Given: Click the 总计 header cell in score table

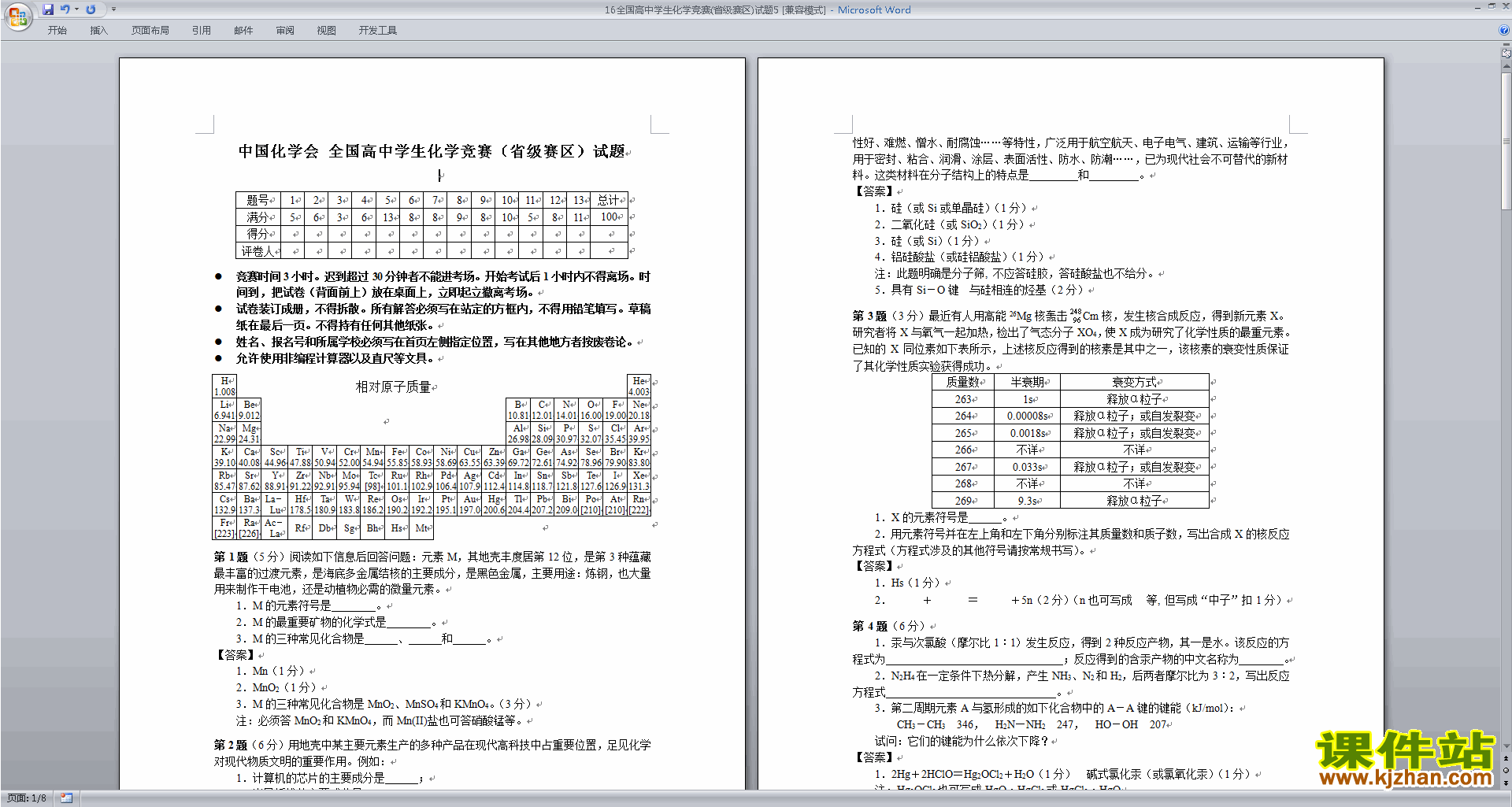Looking at the screenshot, I should (609, 200).
